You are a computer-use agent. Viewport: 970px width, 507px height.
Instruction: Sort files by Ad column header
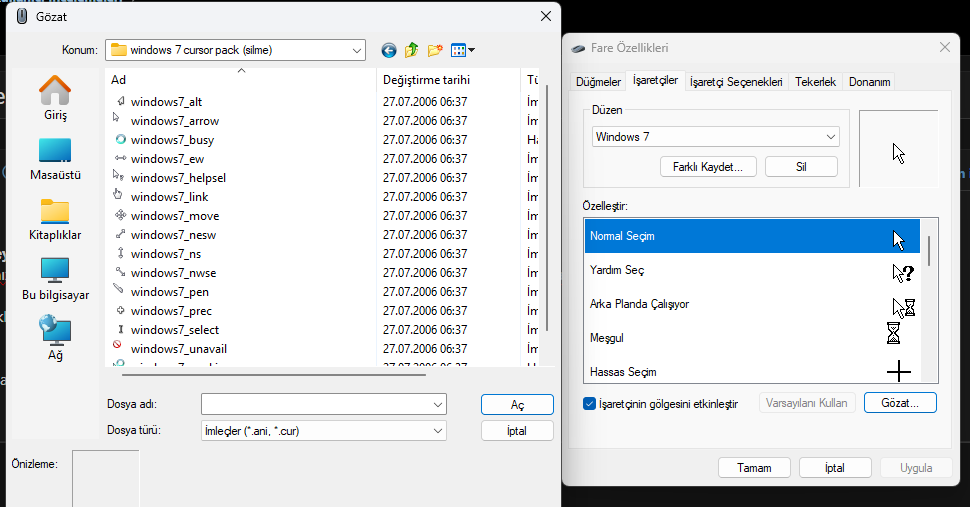pyautogui.click(x=241, y=80)
